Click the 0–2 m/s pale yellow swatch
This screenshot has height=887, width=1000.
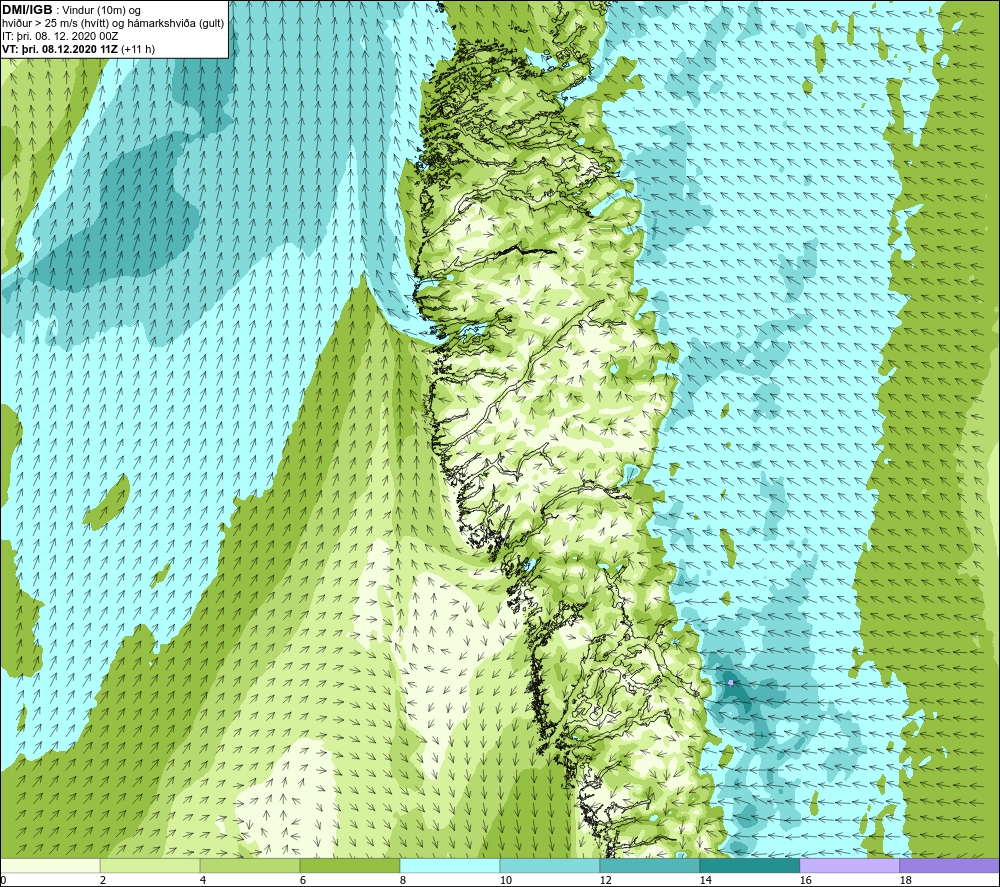pyautogui.click(x=50, y=865)
